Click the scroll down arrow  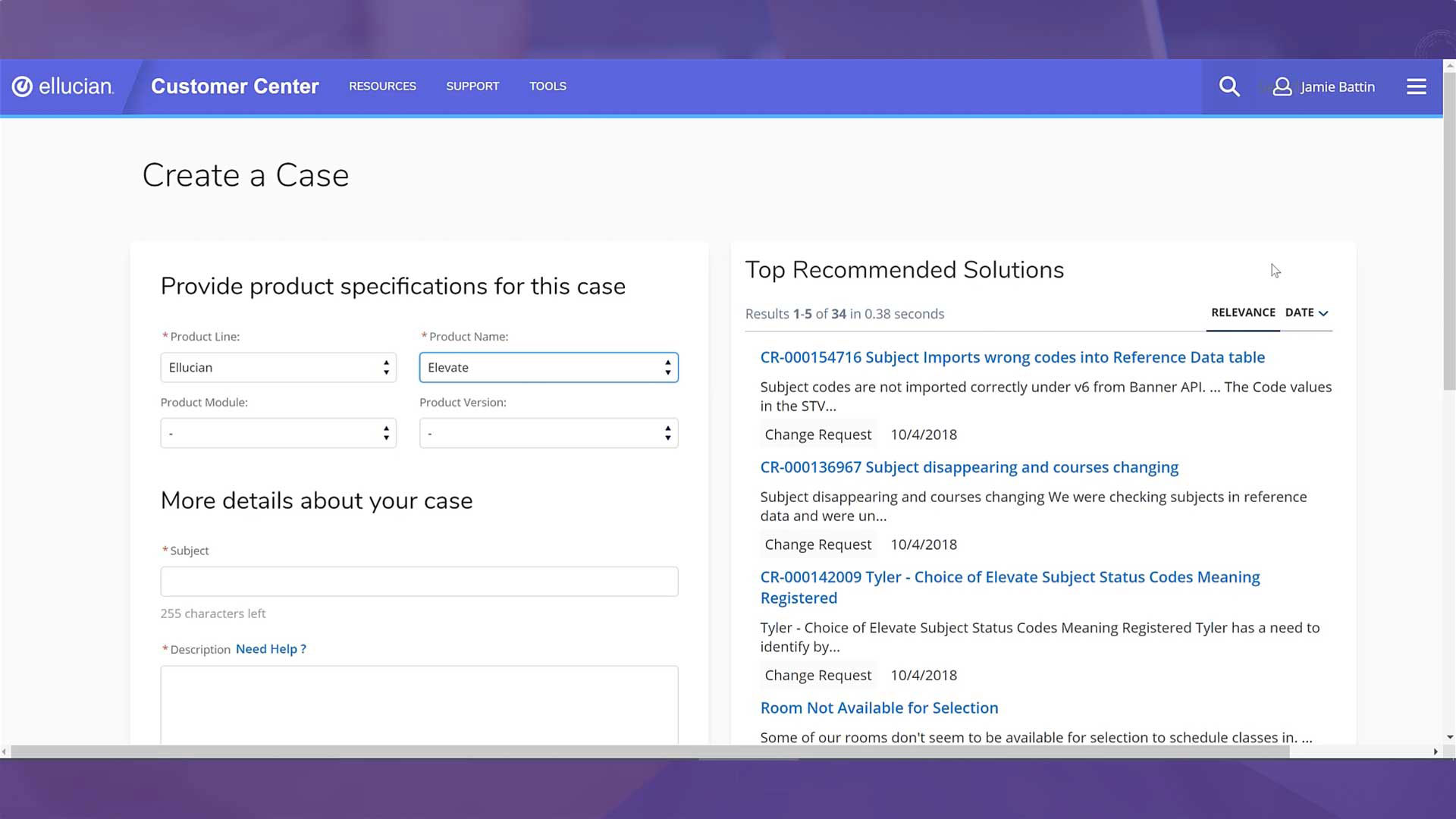click(x=1449, y=737)
